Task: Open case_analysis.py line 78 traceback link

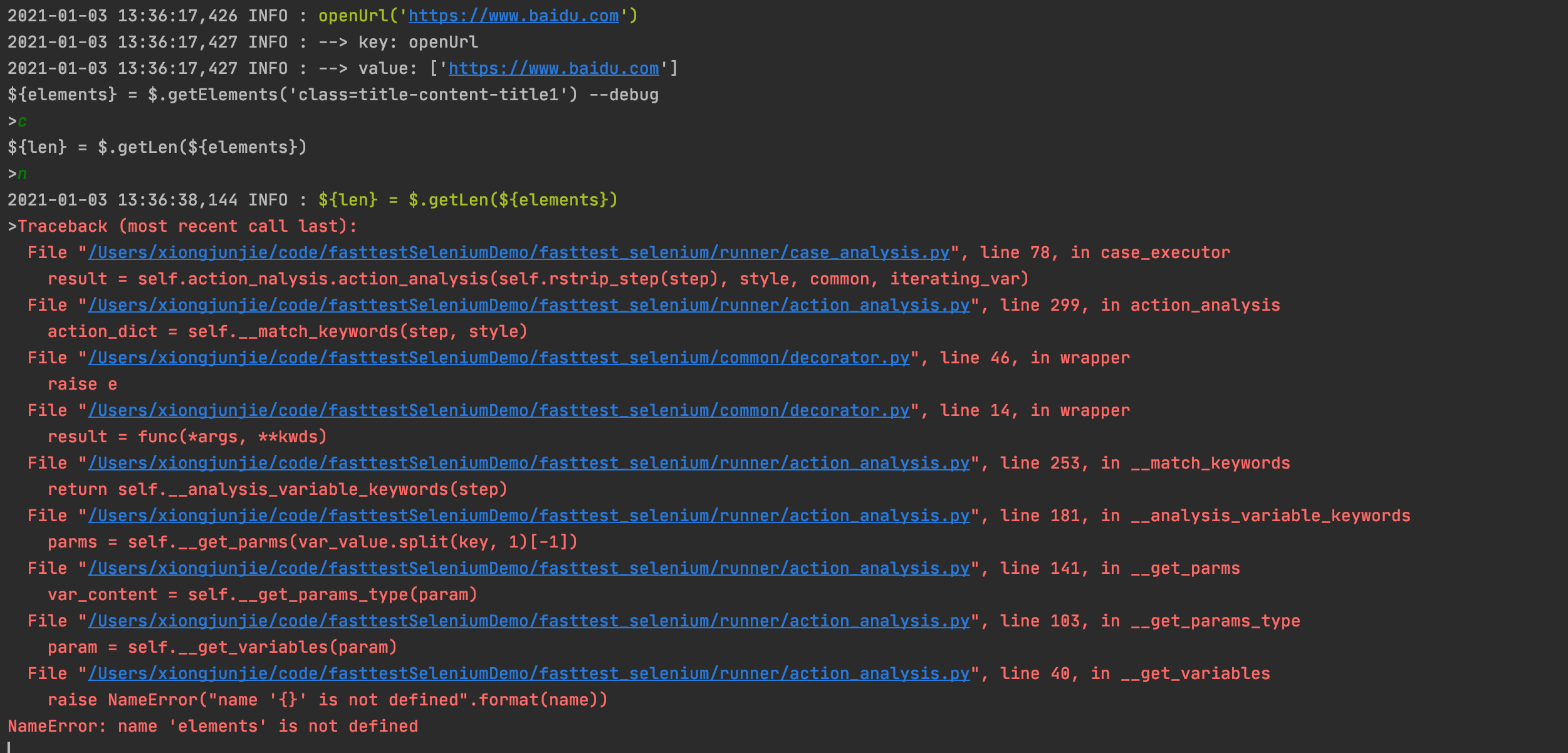Action: tap(519, 252)
